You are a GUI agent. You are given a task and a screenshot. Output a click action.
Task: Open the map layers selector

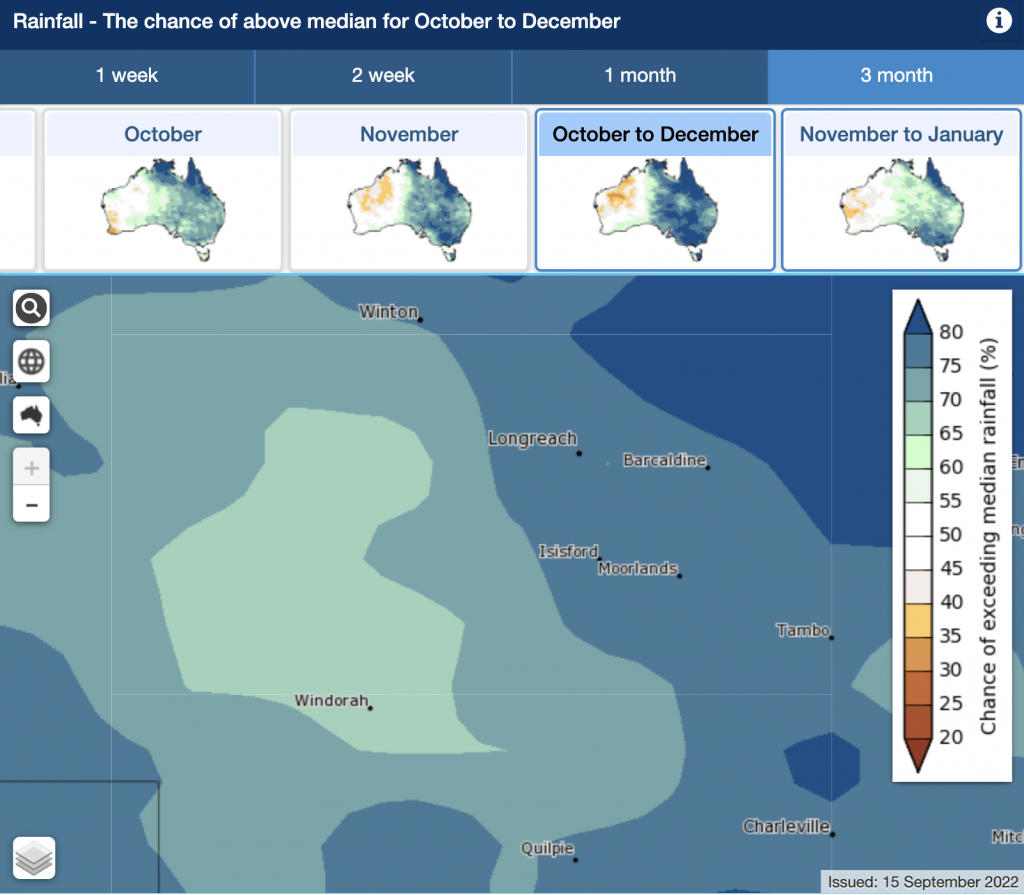(36, 858)
